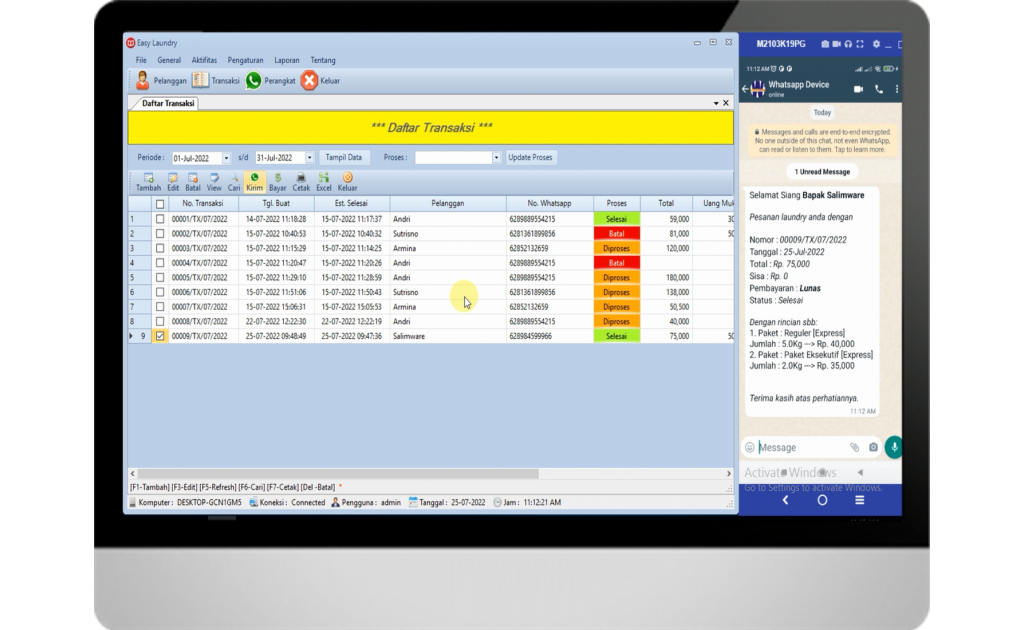Open the Proses filter dropdown
The width and height of the screenshot is (1024, 630).
tap(496, 158)
